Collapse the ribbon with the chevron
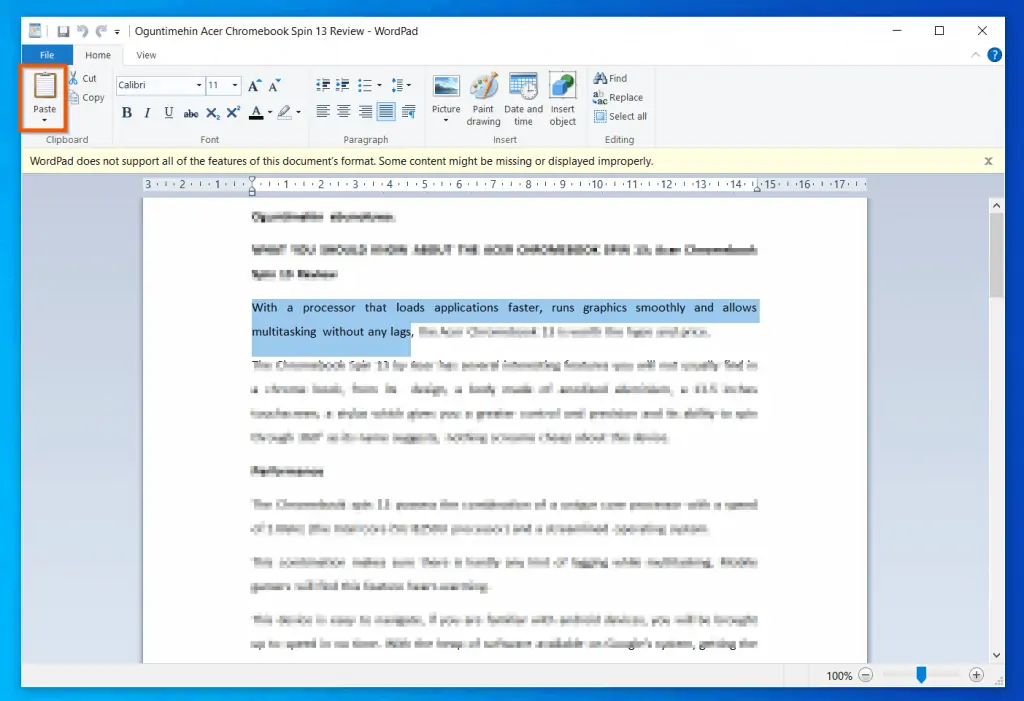The width and height of the screenshot is (1024, 701). coord(975,55)
